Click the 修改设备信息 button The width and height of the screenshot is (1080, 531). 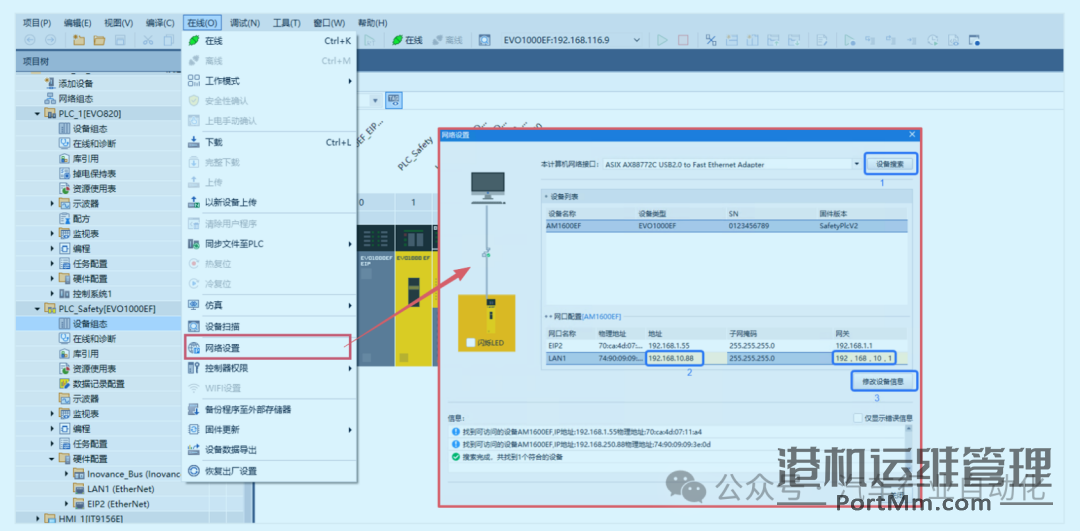point(885,381)
